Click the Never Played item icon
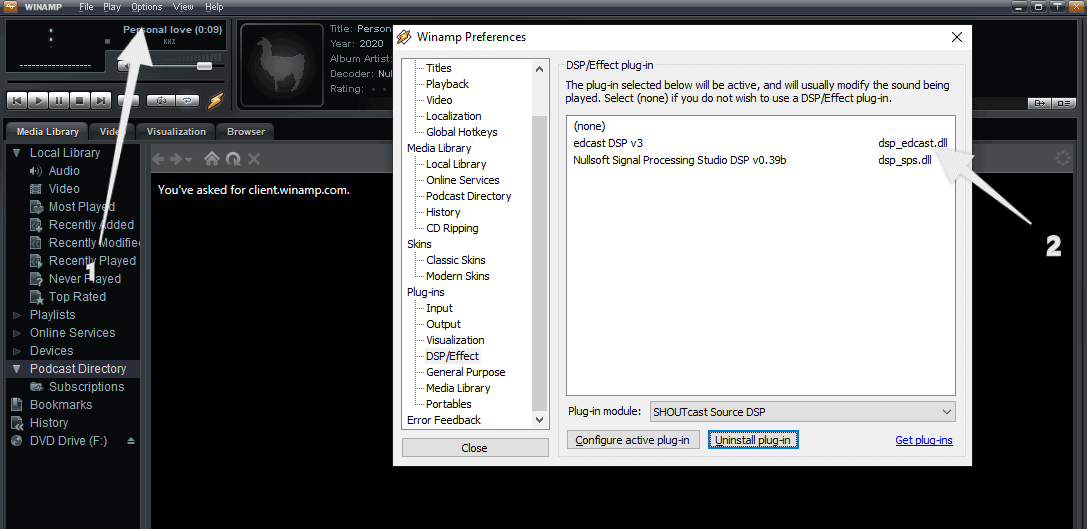The width and height of the screenshot is (1087, 529). tap(36, 279)
